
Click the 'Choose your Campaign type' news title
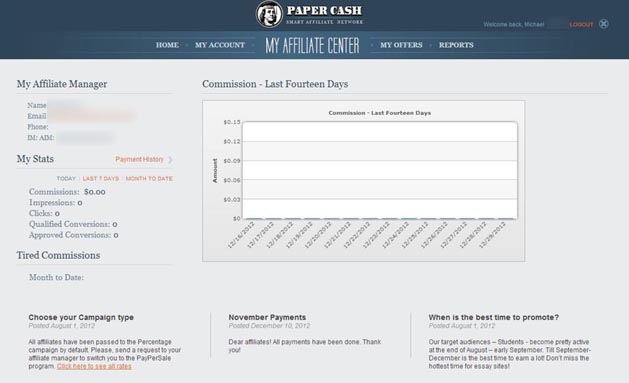pos(81,317)
